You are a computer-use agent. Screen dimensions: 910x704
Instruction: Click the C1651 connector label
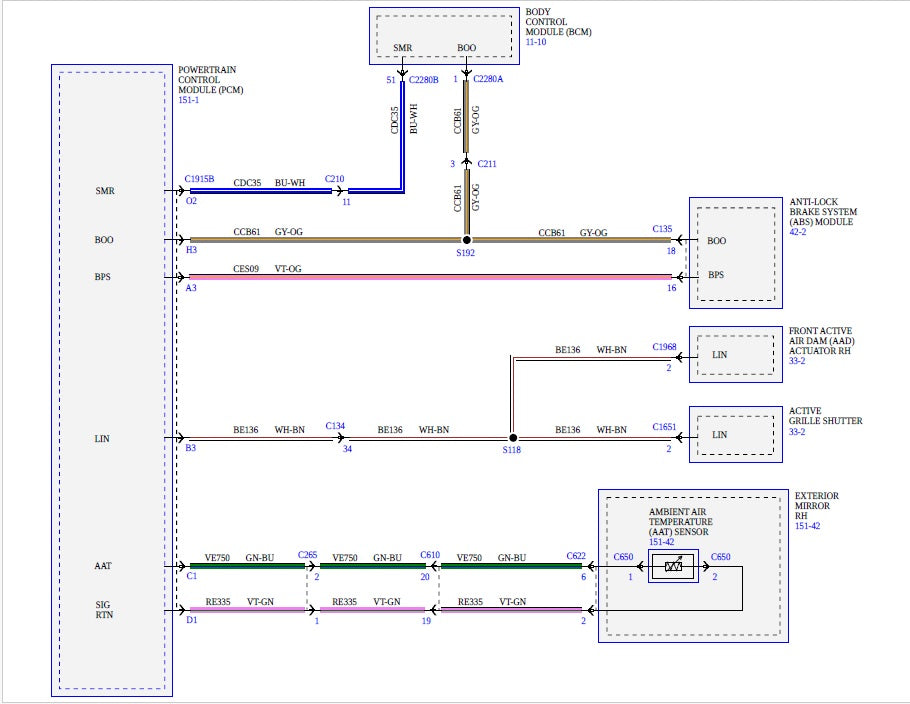point(665,427)
